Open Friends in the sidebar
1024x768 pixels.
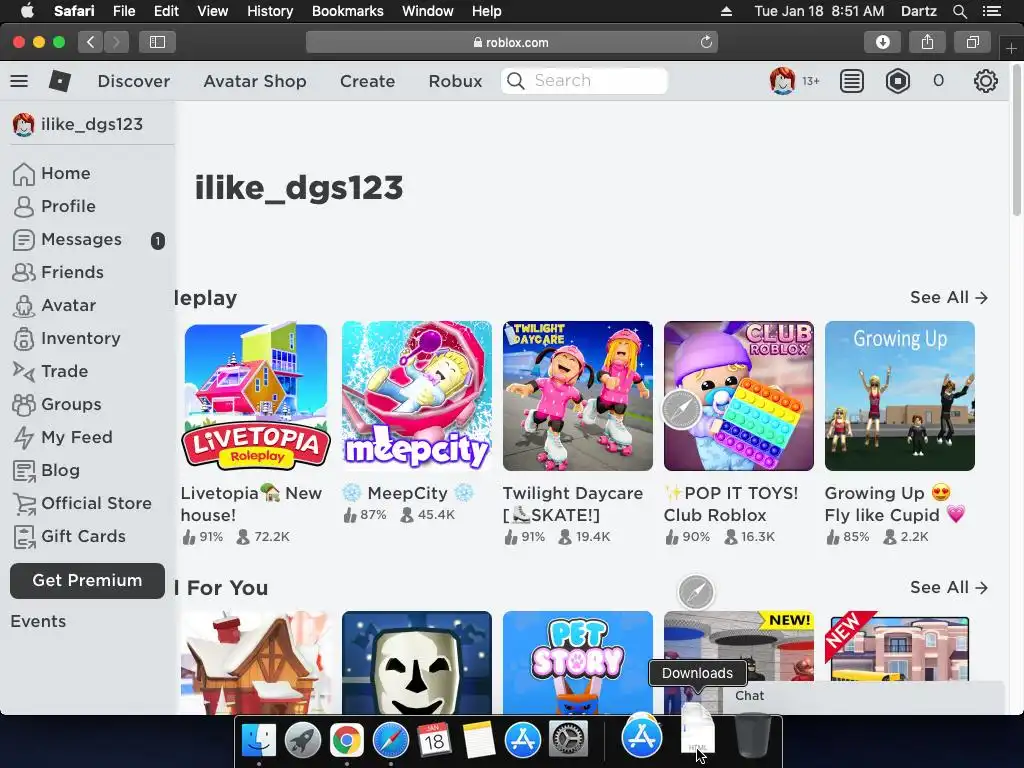coord(58,272)
